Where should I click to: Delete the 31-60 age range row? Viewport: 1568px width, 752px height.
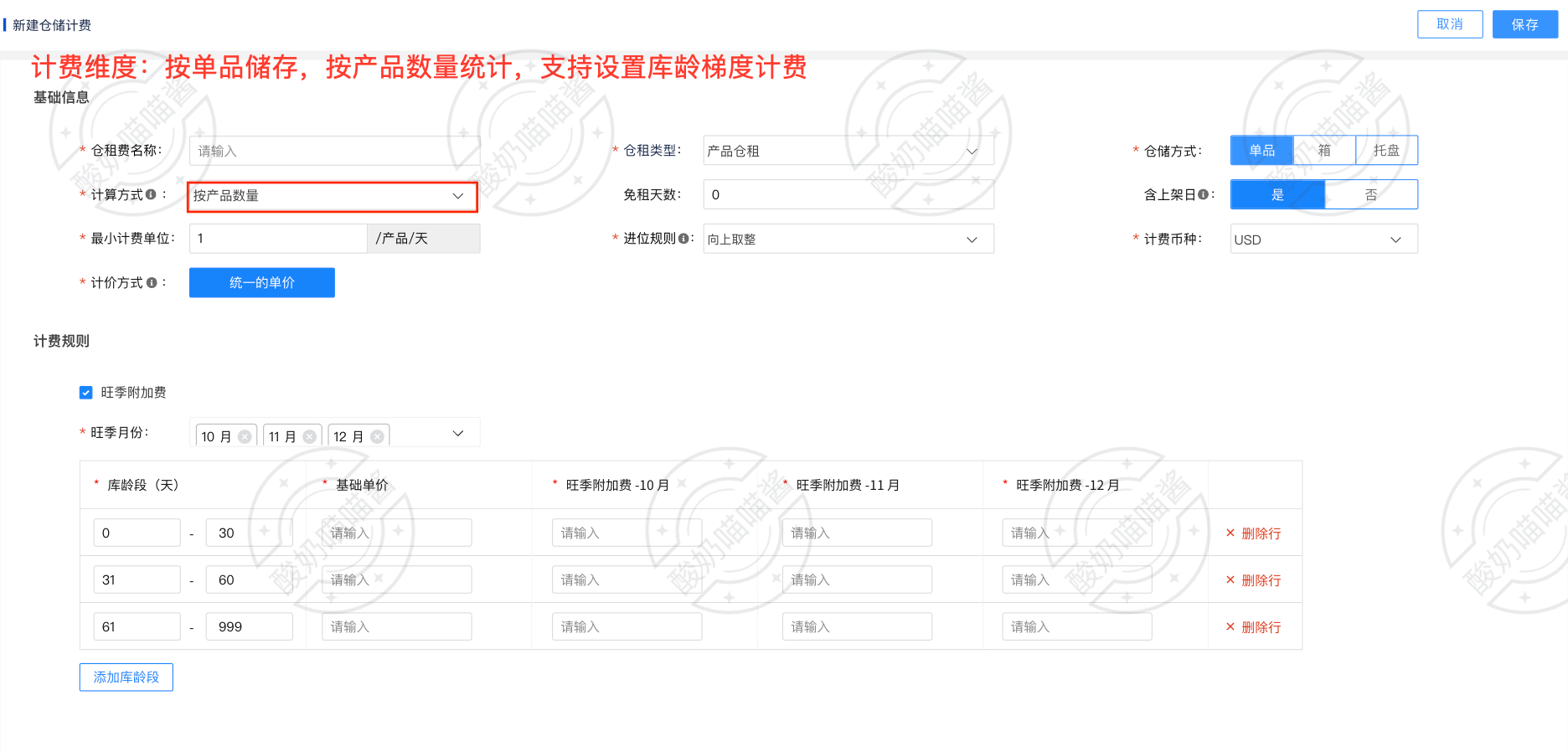pos(1253,580)
